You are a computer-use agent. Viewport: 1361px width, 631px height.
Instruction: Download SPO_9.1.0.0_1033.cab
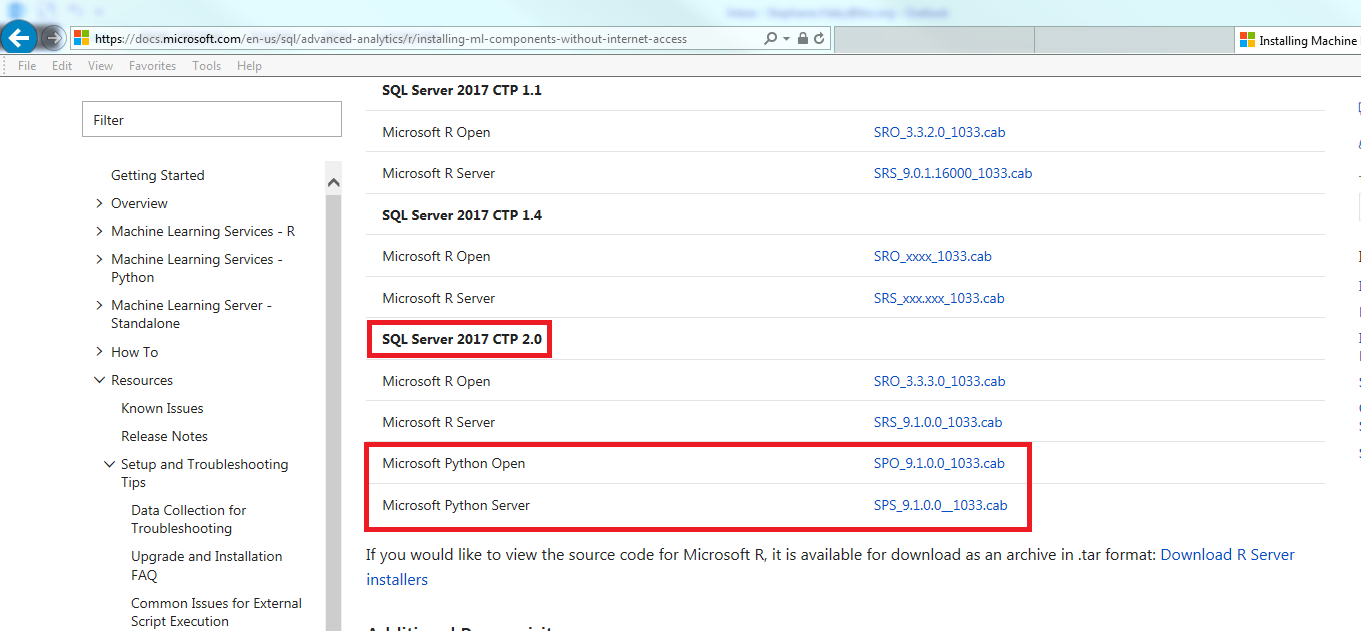tap(939, 463)
